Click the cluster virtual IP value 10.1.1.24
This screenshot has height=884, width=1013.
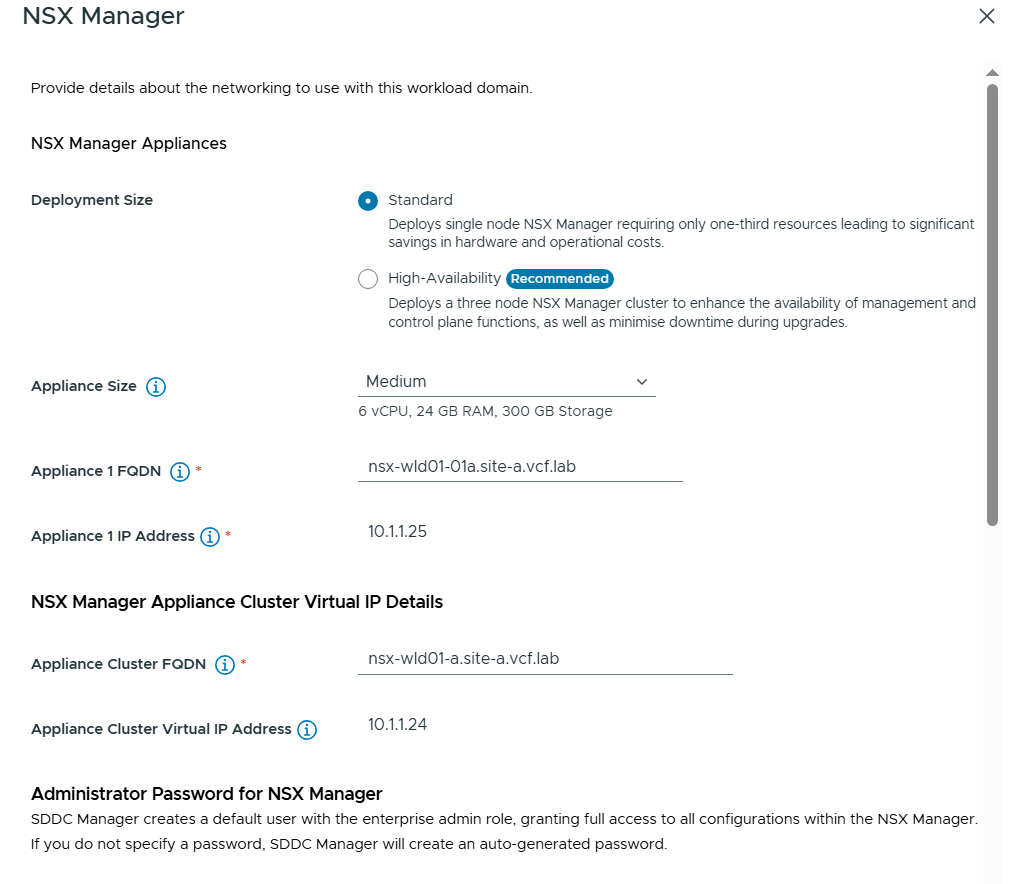397,725
